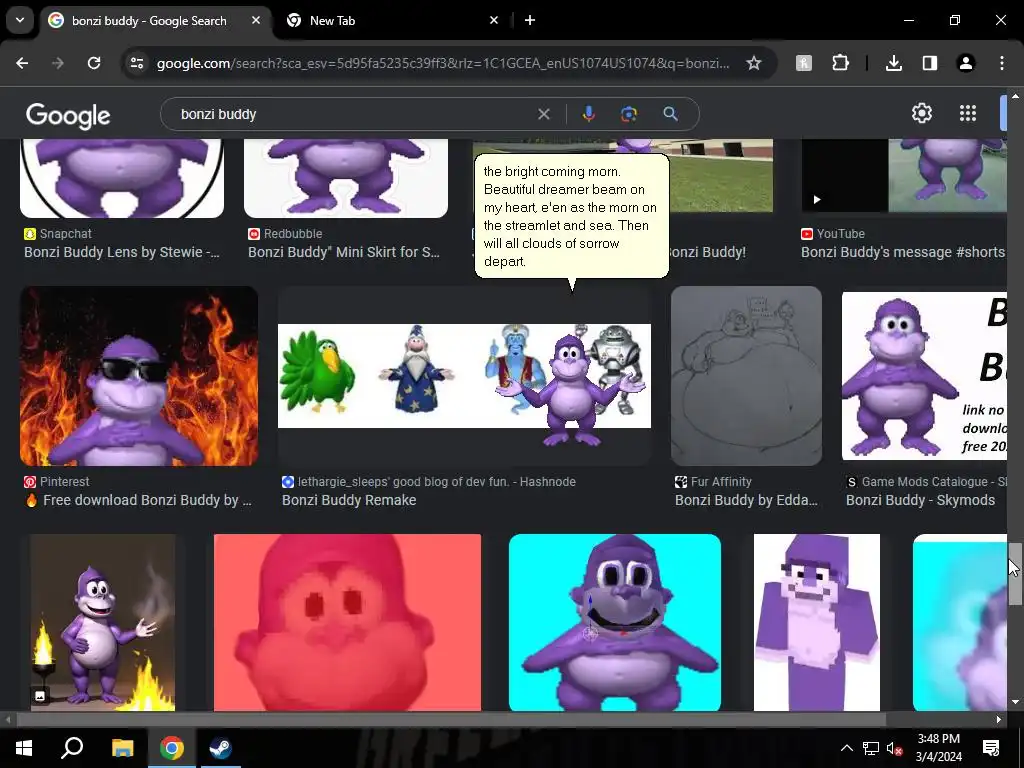Open the cyan background Bonzi model image

pos(615,622)
